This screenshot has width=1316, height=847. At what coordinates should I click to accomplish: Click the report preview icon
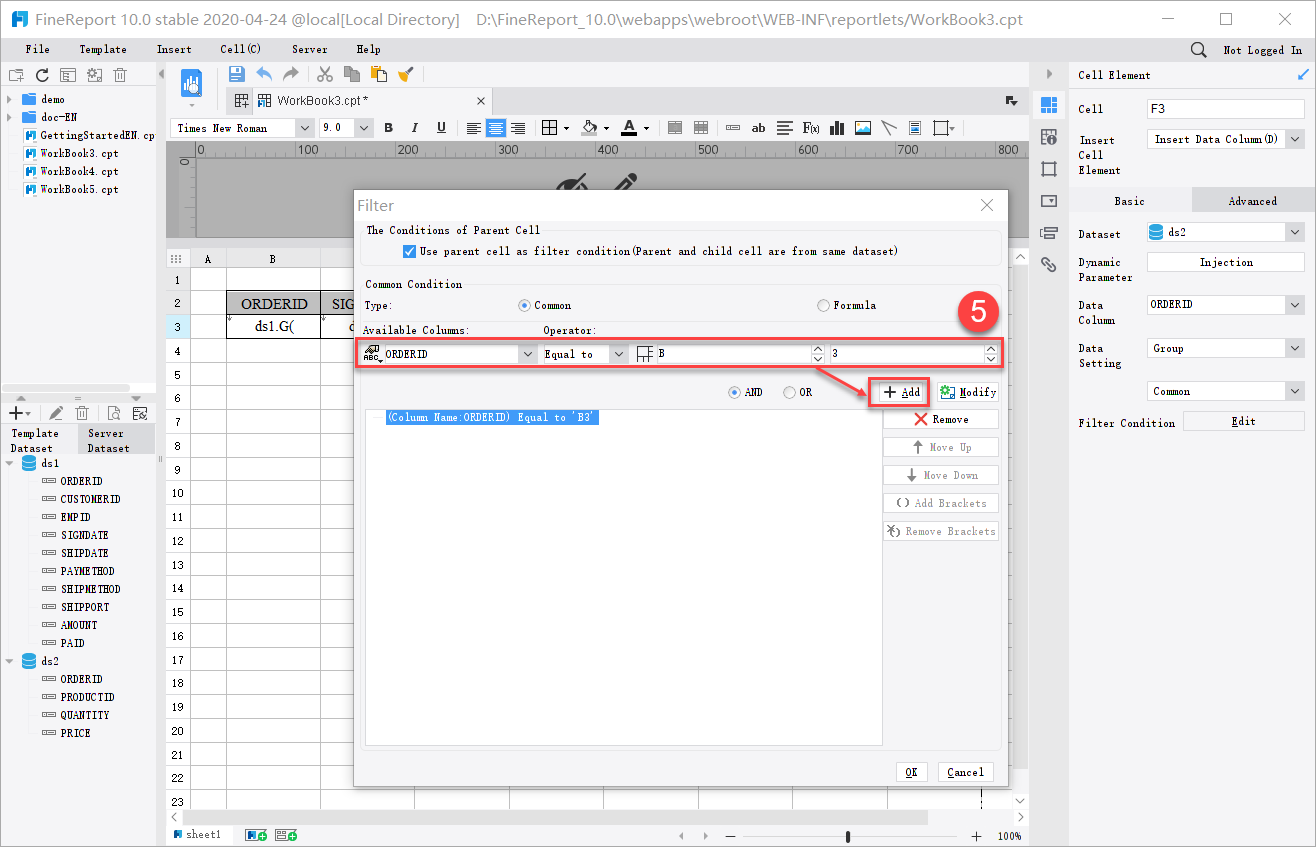(x=191, y=84)
